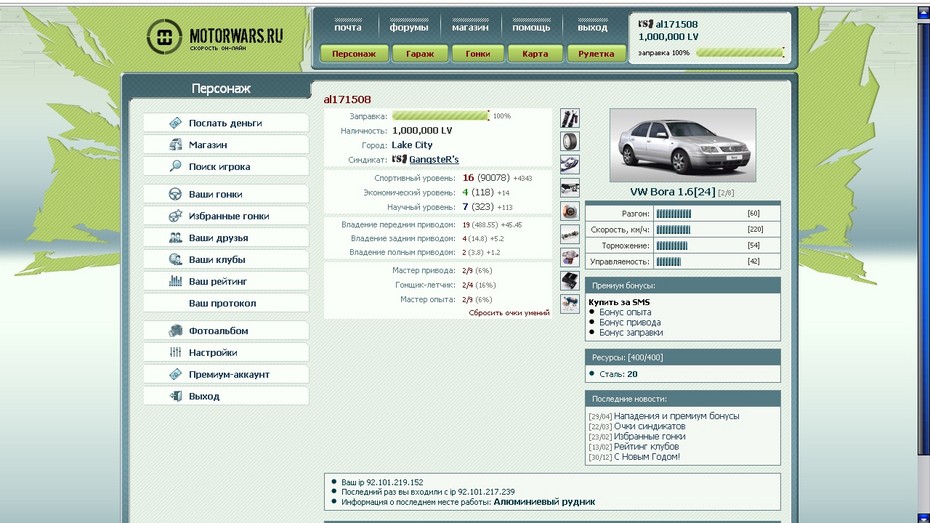Click the VW Bora car photo
The image size is (930, 523).
pyautogui.click(x=683, y=145)
